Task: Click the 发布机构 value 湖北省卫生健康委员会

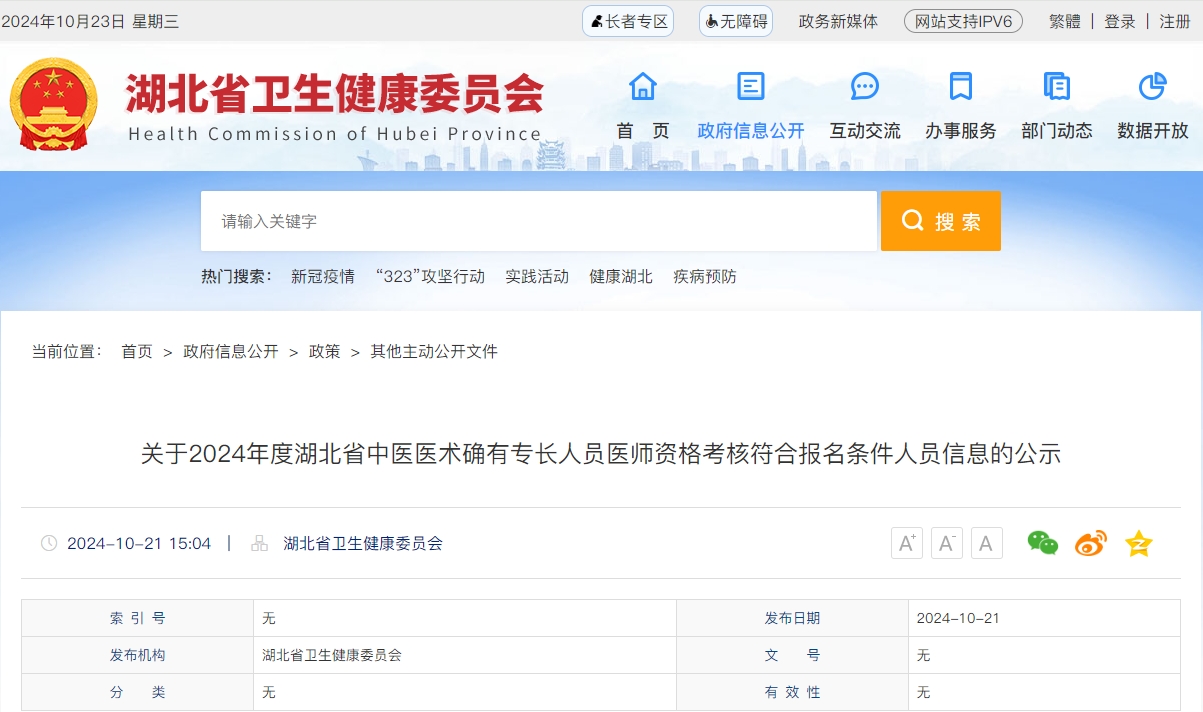Action: 332,656
